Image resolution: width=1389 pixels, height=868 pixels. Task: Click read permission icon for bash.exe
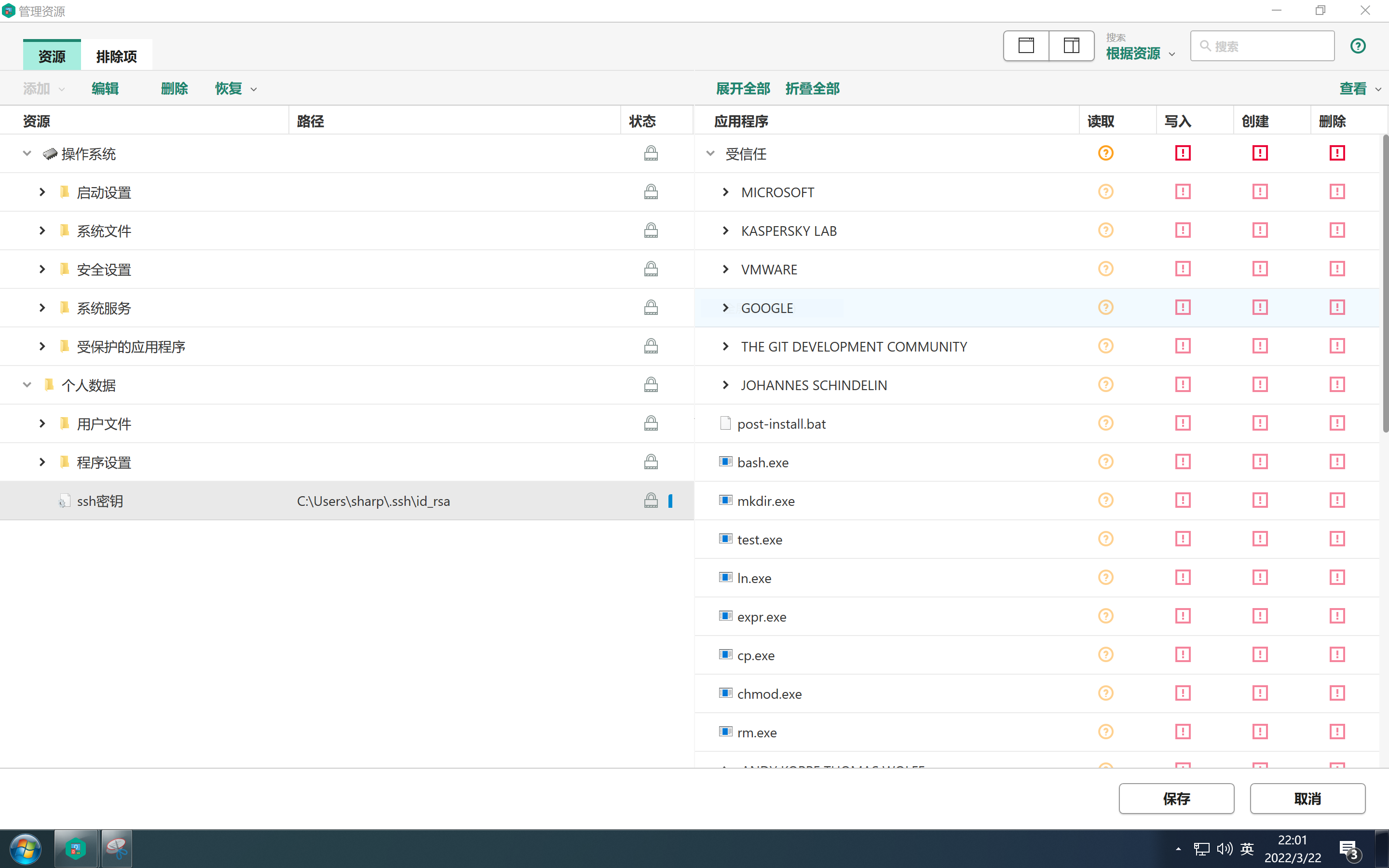click(1105, 462)
